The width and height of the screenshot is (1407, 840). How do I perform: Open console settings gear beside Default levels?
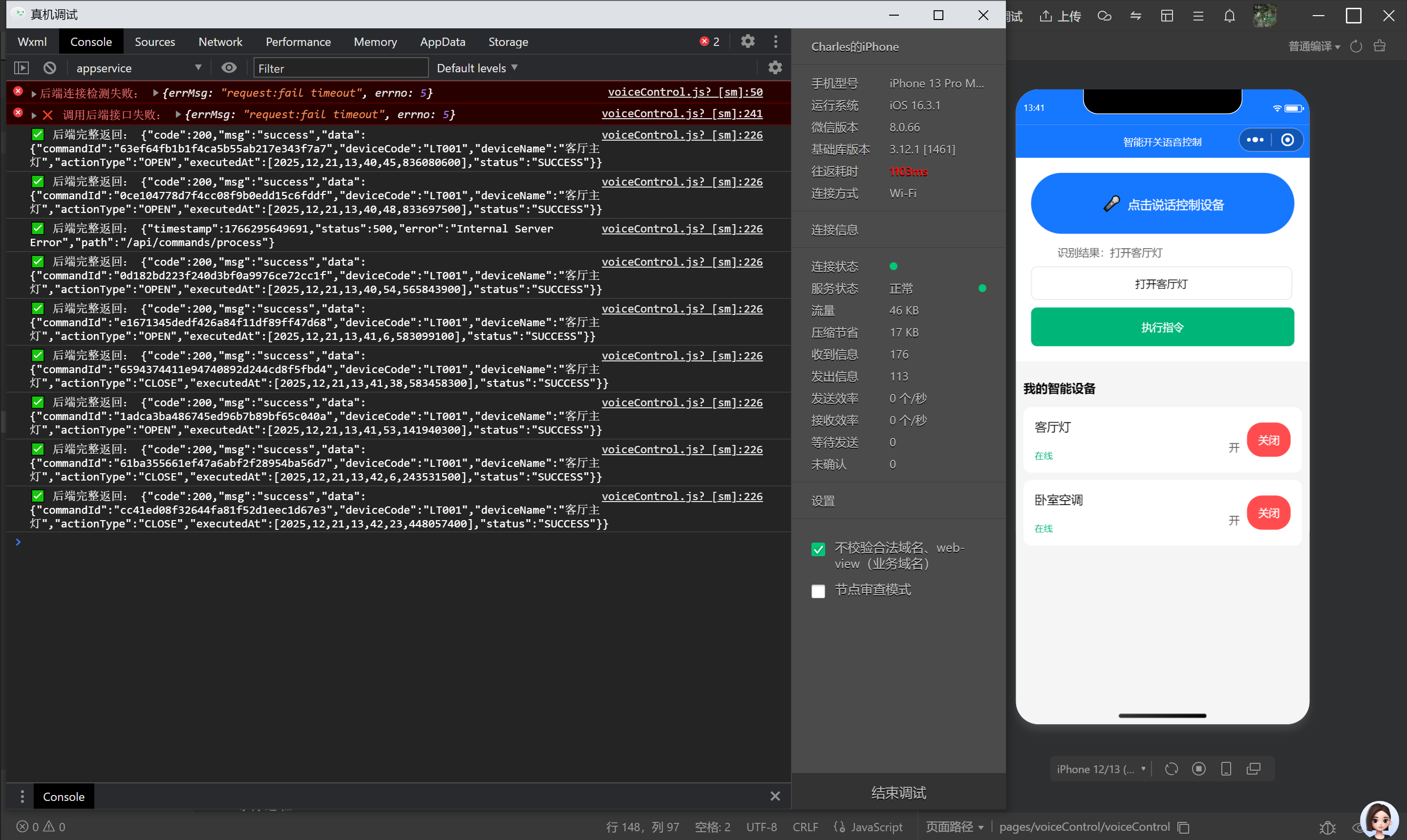774,68
